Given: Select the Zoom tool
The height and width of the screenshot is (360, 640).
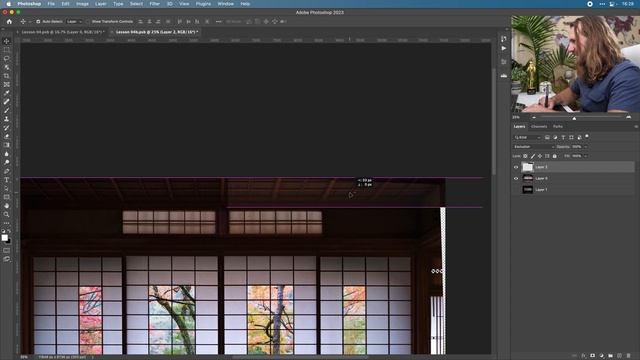Looking at the screenshot, I should [7, 214].
